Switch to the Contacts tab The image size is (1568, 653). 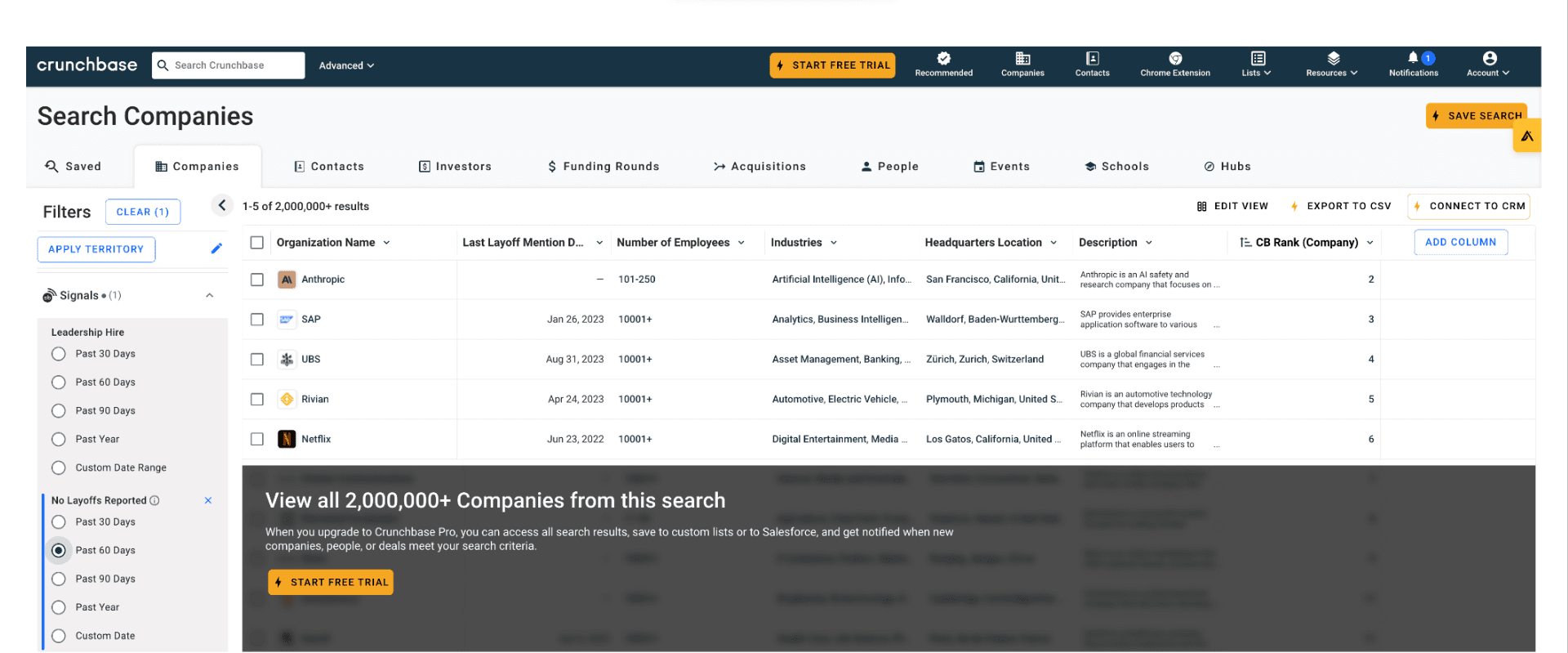(329, 167)
